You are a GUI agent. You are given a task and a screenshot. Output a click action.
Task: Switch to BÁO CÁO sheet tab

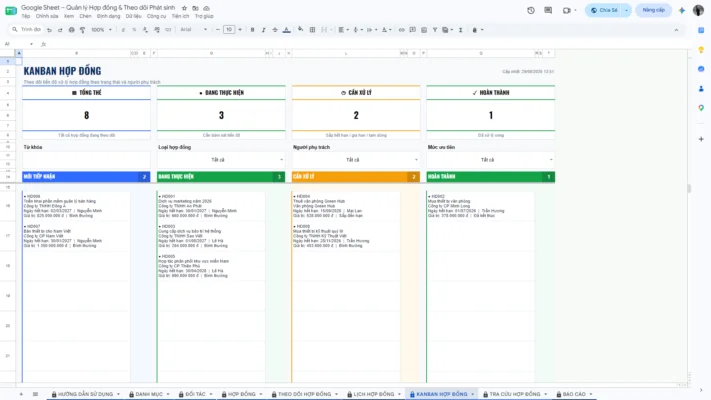click(x=574, y=394)
